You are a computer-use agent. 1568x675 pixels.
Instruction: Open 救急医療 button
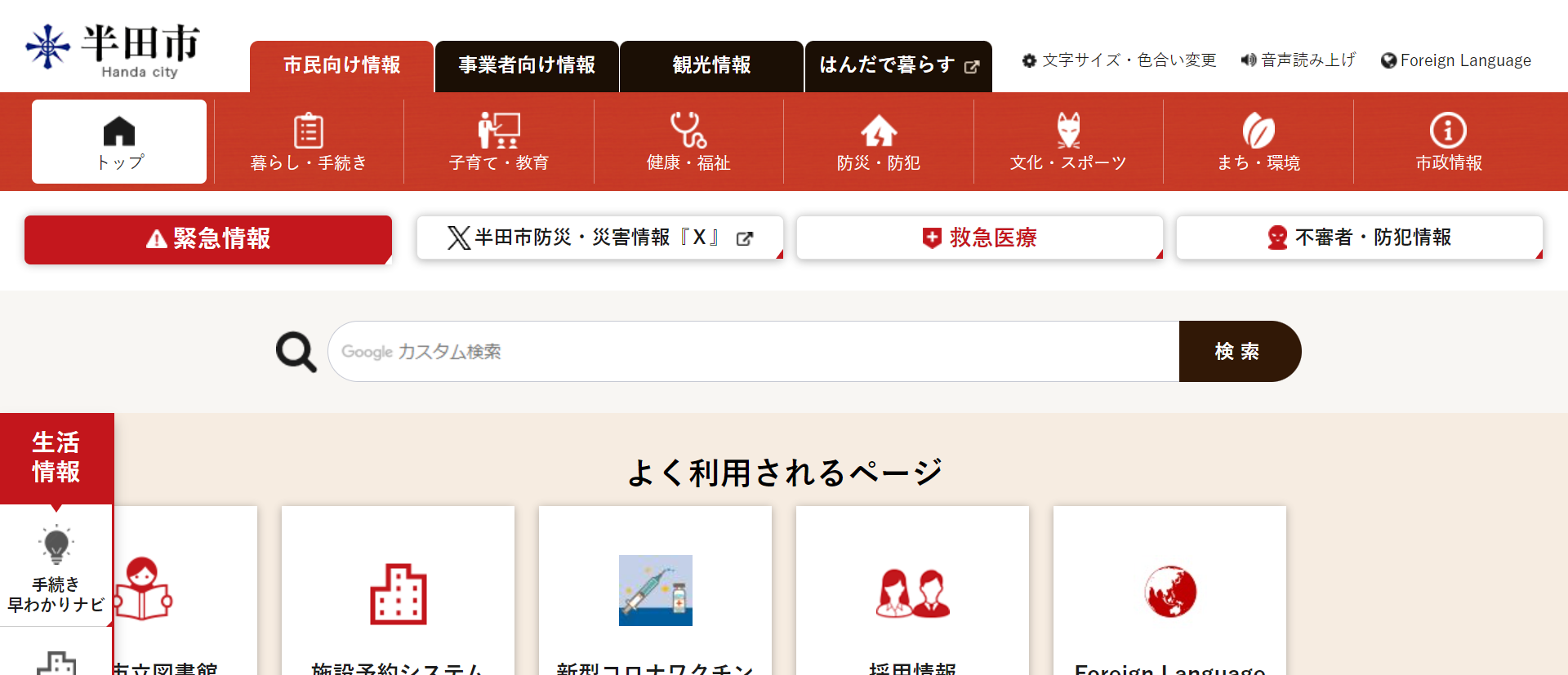980,238
